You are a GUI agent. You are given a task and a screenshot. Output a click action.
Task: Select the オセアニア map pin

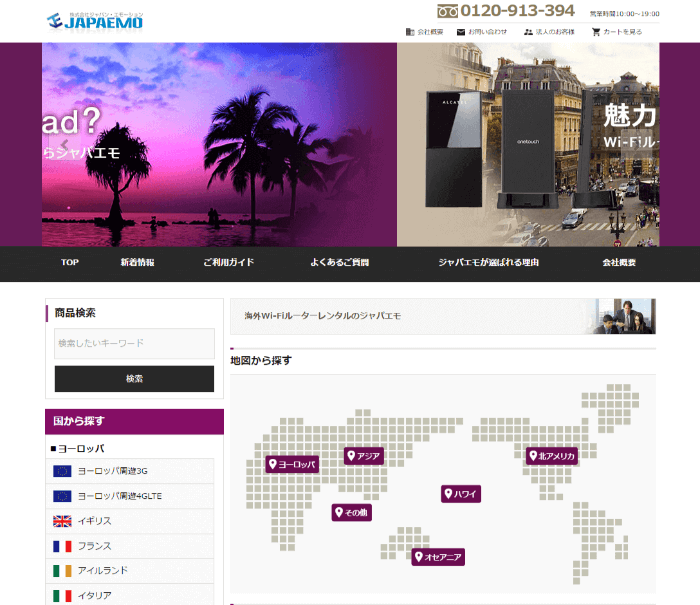pyautogui.click(x=438, y=557)
